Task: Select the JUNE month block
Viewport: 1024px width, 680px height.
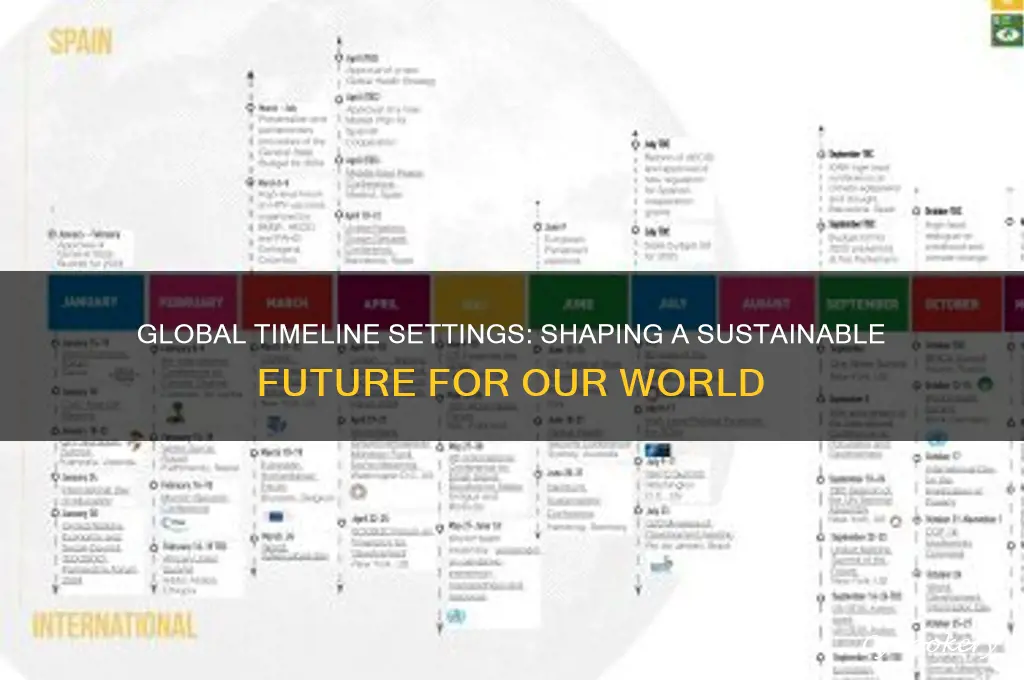Action: (578, 302)
